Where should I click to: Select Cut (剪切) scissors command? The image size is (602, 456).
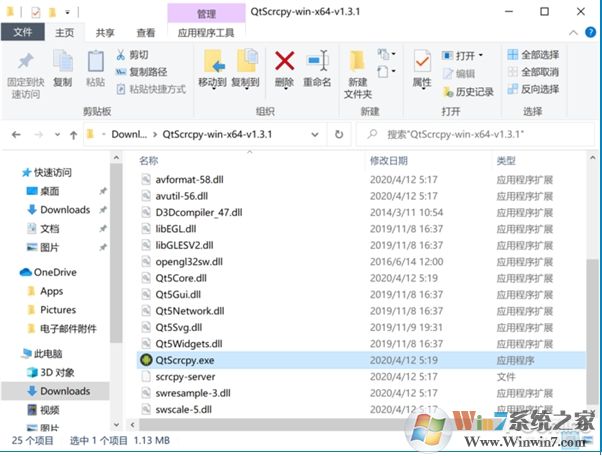tap(132, 55)
